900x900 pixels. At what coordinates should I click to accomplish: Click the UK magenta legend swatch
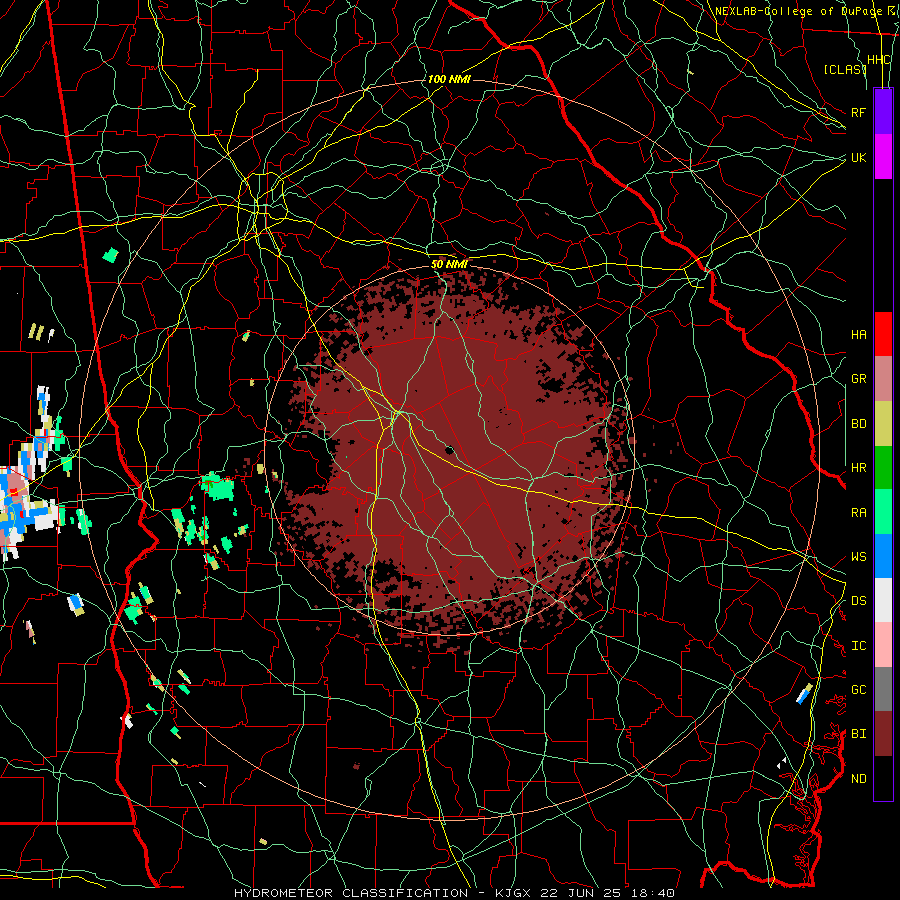(883, 157)
